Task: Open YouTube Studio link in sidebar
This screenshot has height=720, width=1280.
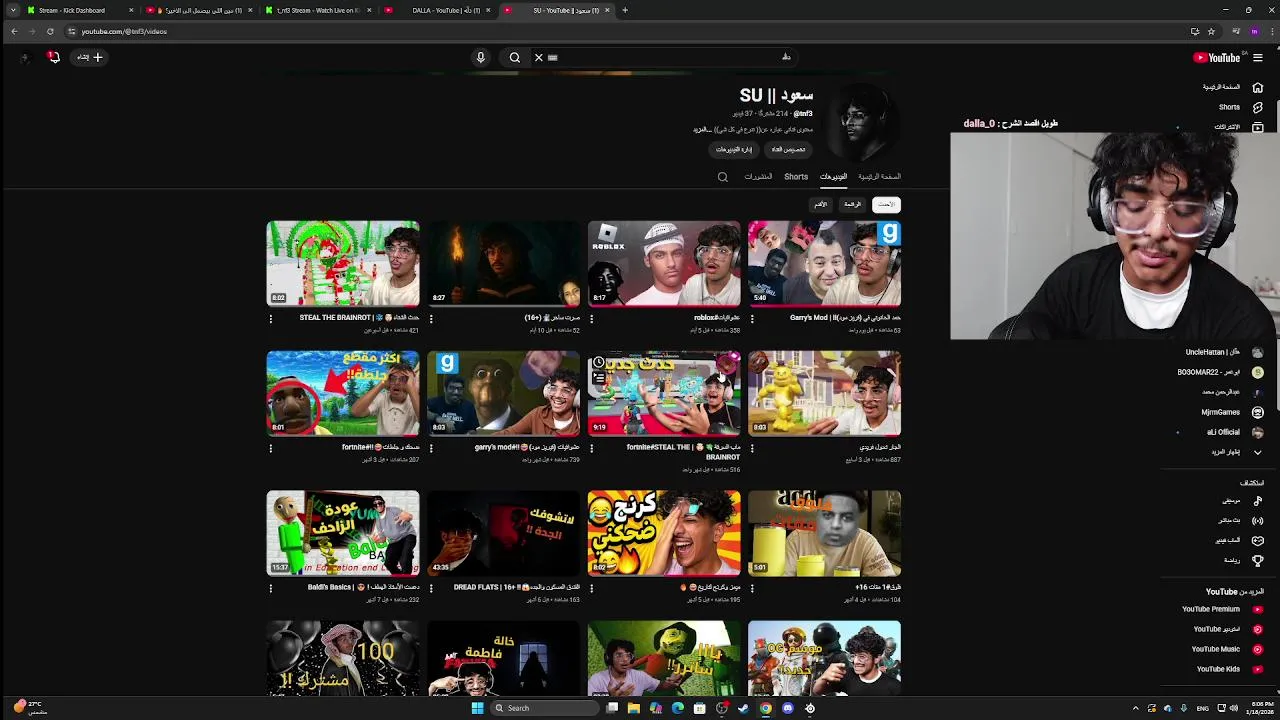Action: 1228,629
